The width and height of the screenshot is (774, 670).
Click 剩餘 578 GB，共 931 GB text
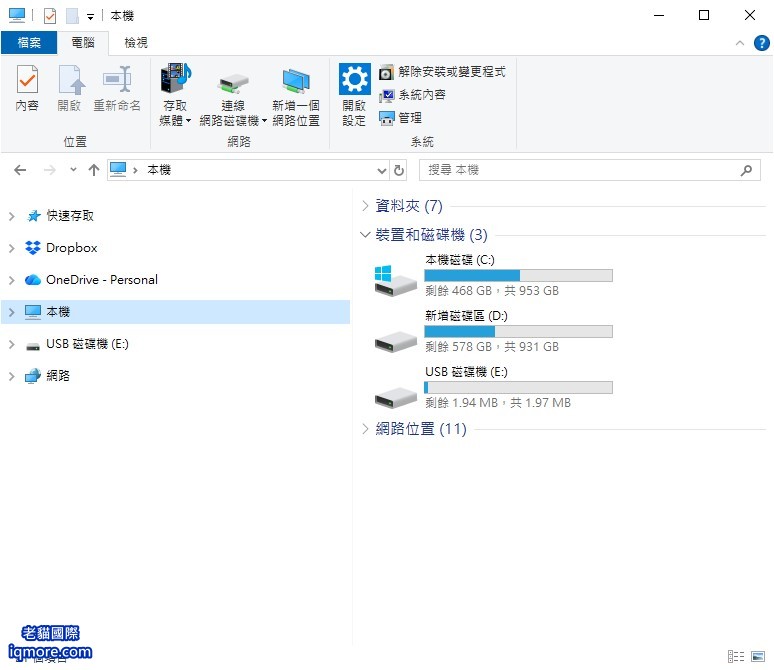point(492,347)
